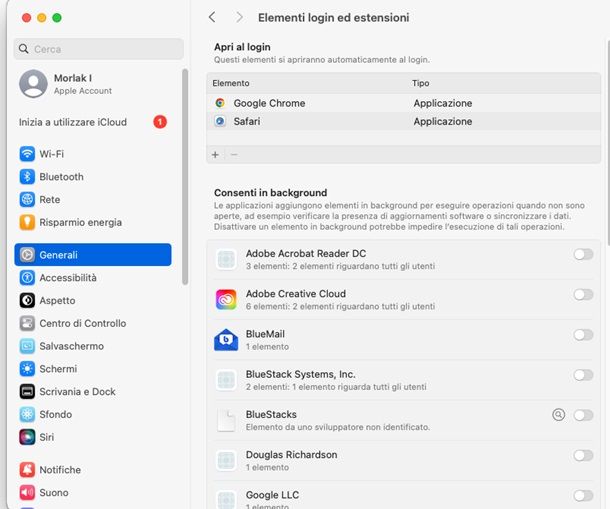Enable Adobe Acrobat Reader DC background toggle
This screenshot has height=509, width=610.
pos(583,254)
